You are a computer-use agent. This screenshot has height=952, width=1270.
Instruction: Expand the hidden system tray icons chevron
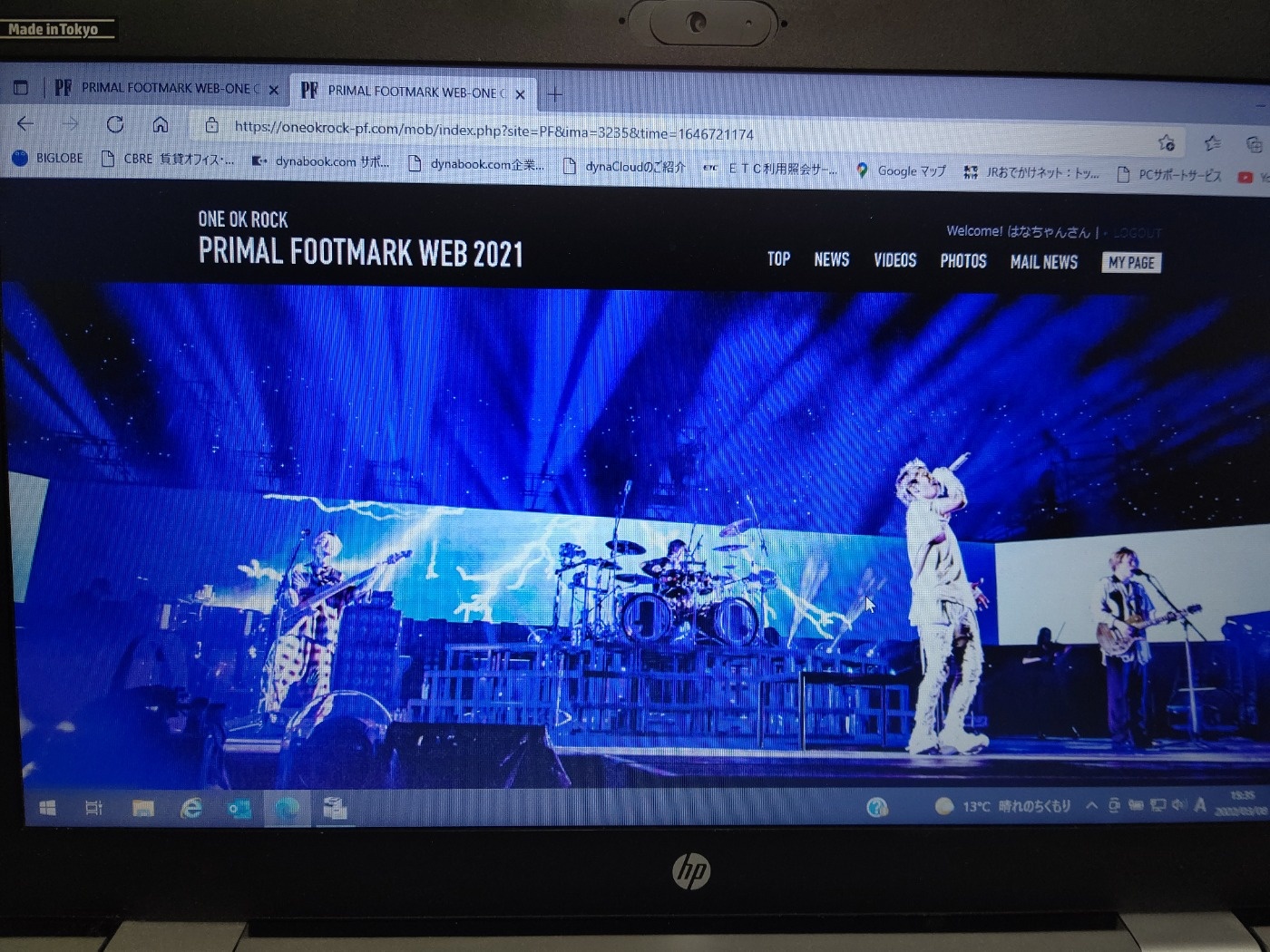click(1091, 805)
